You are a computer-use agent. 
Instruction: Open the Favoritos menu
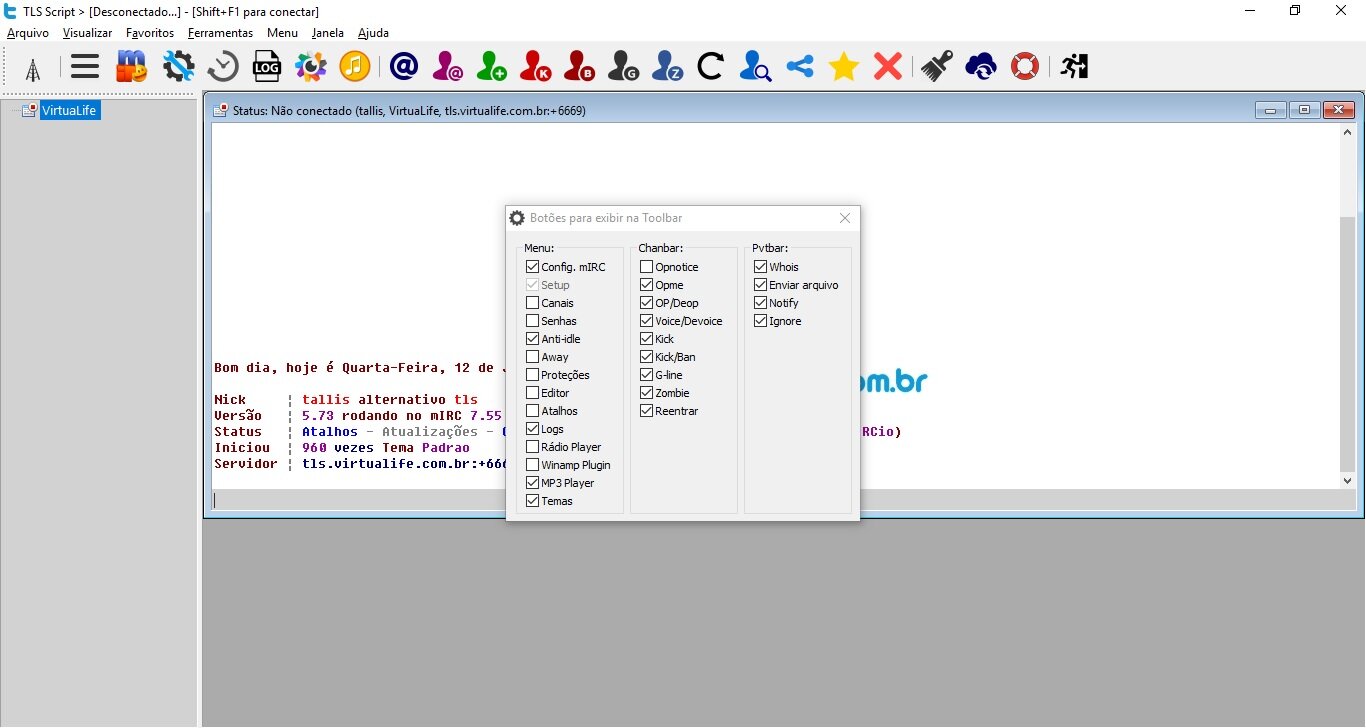[x=149, y=33]
